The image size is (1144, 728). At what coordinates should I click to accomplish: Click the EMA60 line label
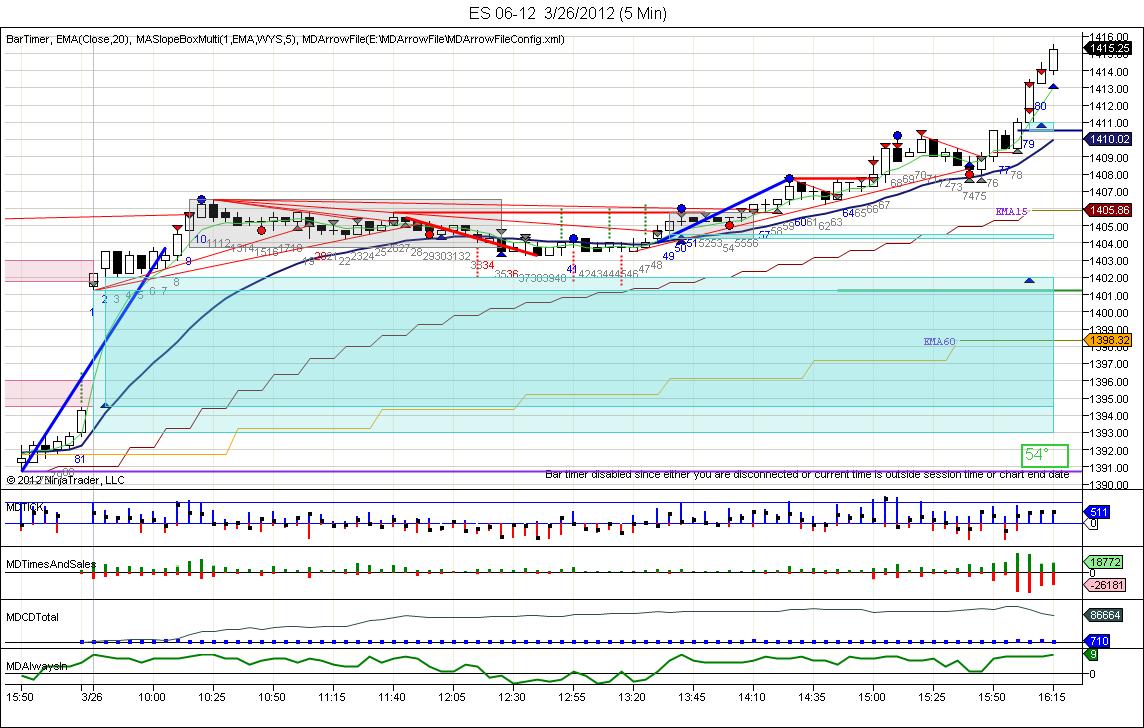tap(939, 341)
